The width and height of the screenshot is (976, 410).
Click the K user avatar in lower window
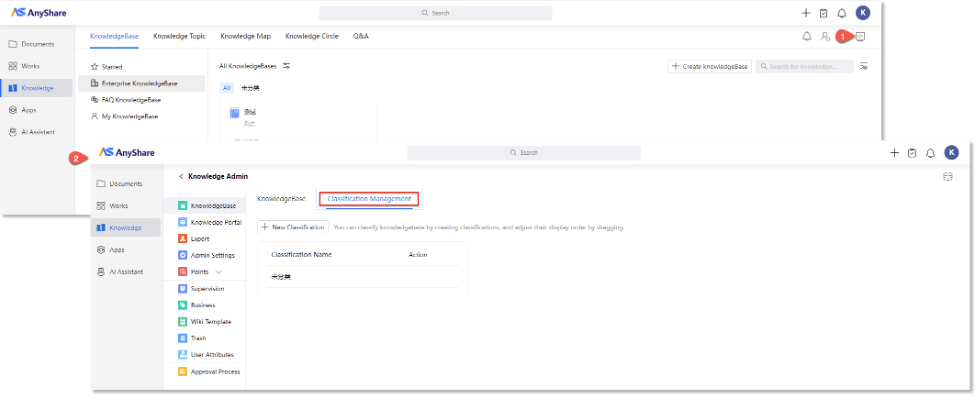pyautogui.click(x=951, y=153)
